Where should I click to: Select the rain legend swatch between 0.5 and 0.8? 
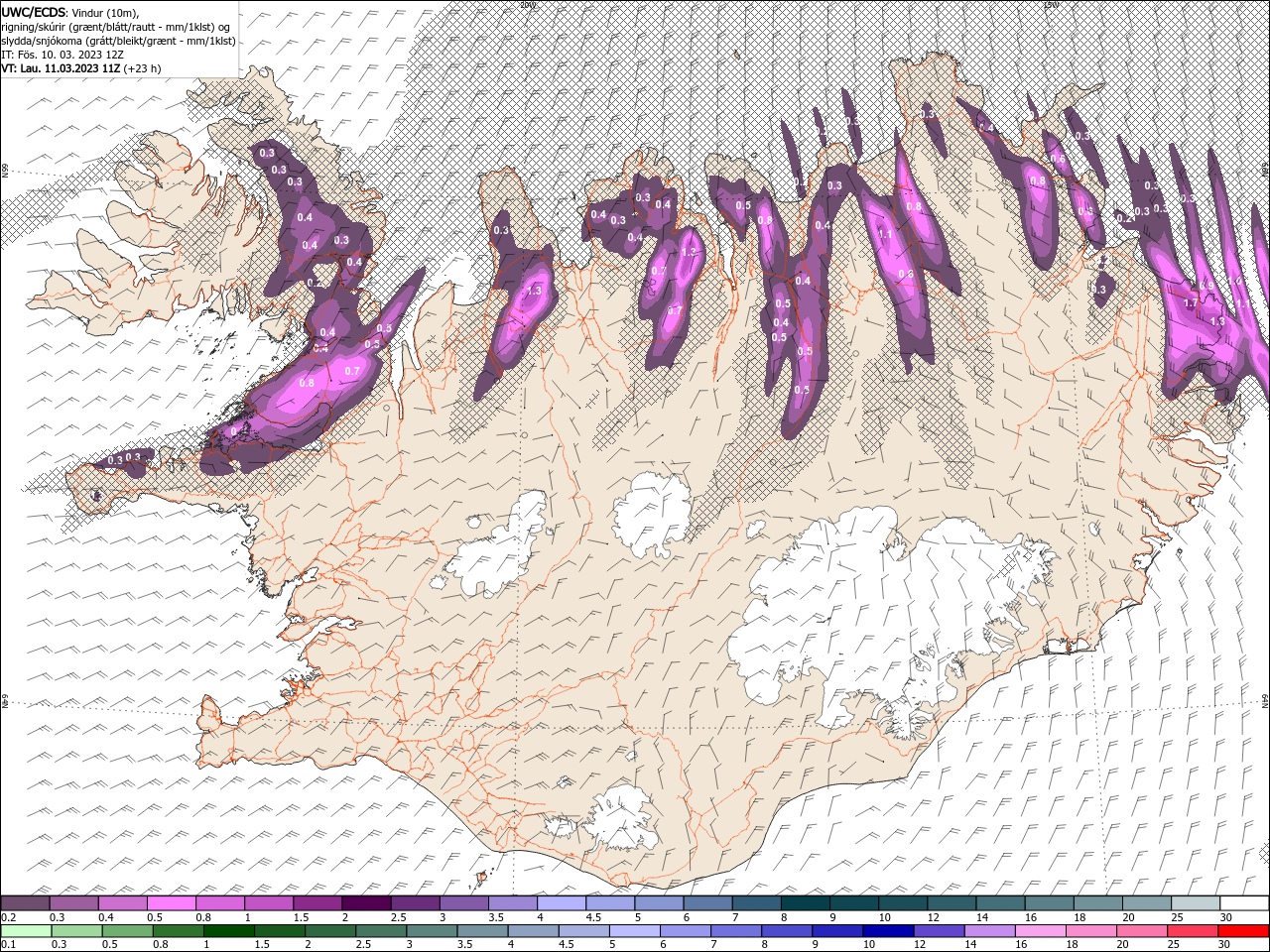point(127,930)
